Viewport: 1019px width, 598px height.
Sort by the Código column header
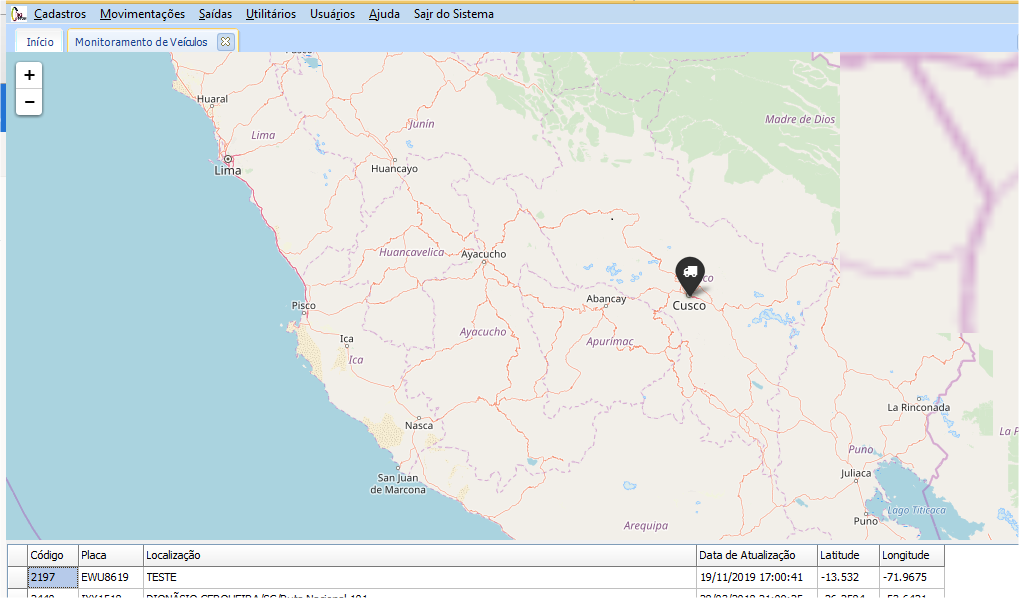[53, 555]
